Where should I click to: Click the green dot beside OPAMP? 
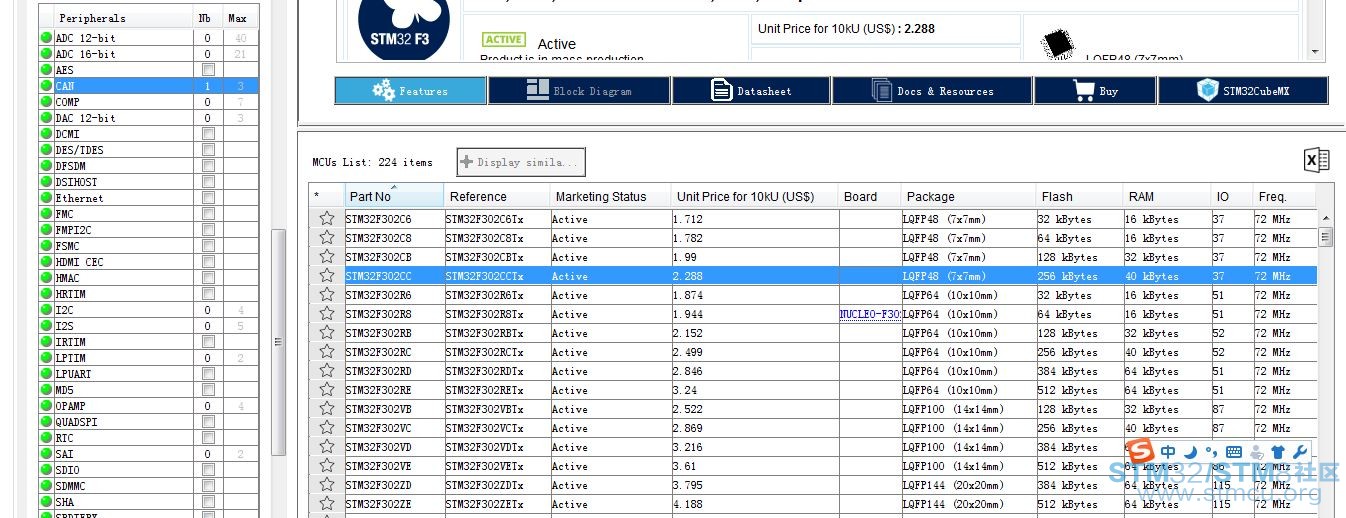46,406
